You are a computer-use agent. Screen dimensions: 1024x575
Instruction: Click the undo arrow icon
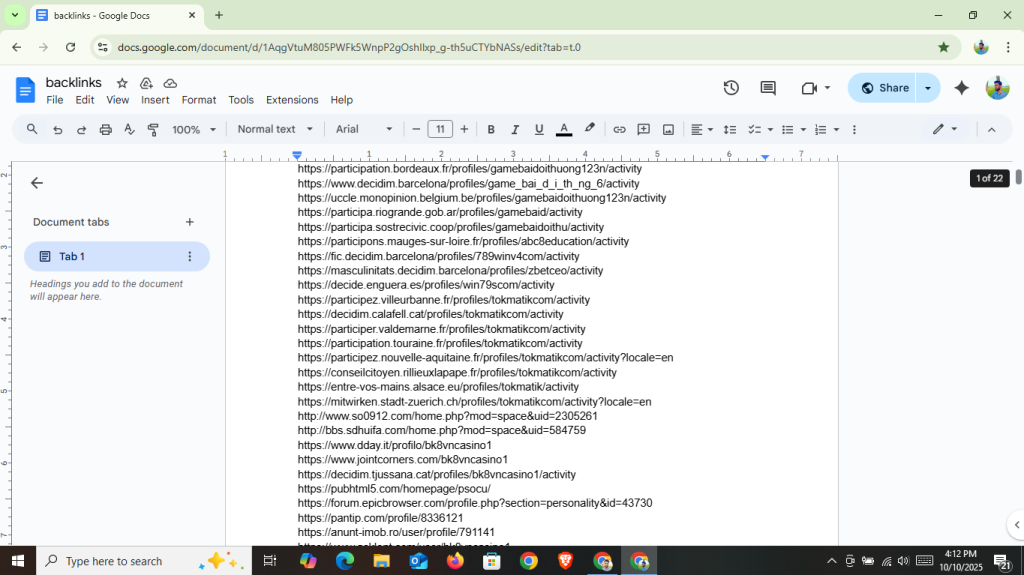pos(57,130)
